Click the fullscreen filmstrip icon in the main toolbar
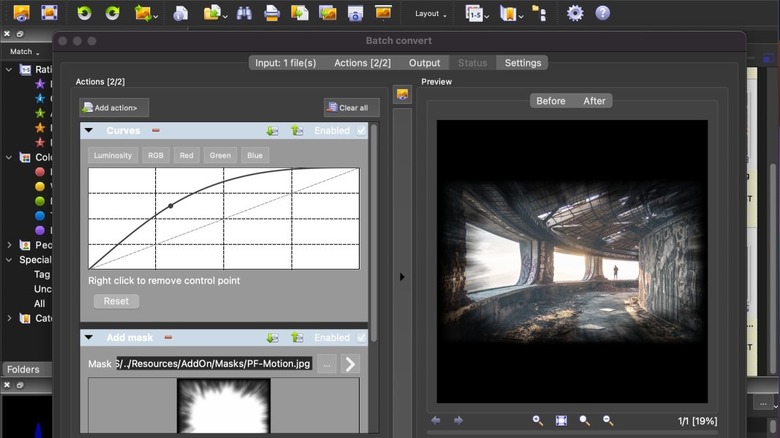The width and height of the screenshot is (780, 438). tap(49, 13)
